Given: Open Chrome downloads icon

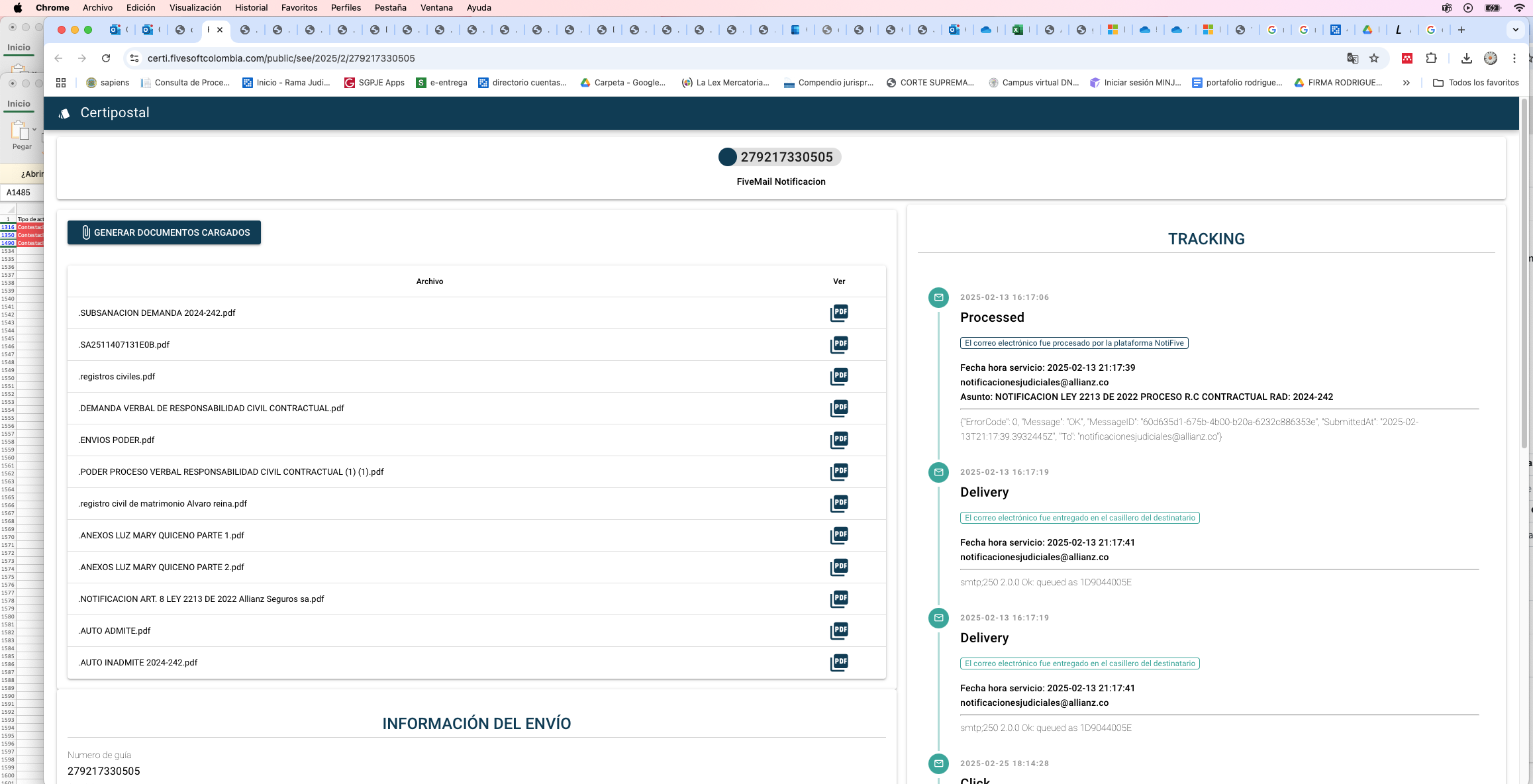Looking at the screenshot, I should 1467,58.
